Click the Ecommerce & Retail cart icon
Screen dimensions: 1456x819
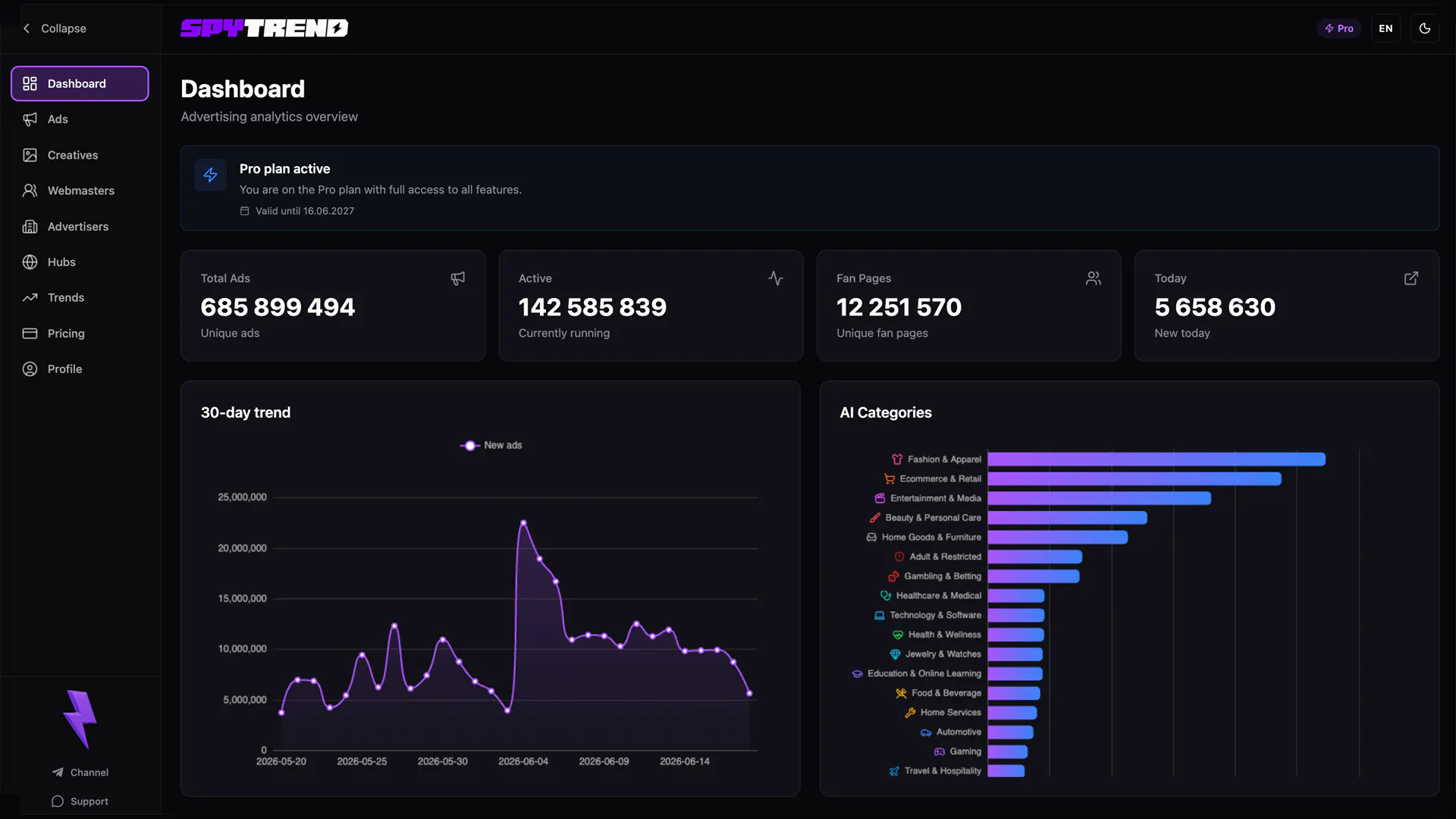pyautogui.click(x=890, y=479)
